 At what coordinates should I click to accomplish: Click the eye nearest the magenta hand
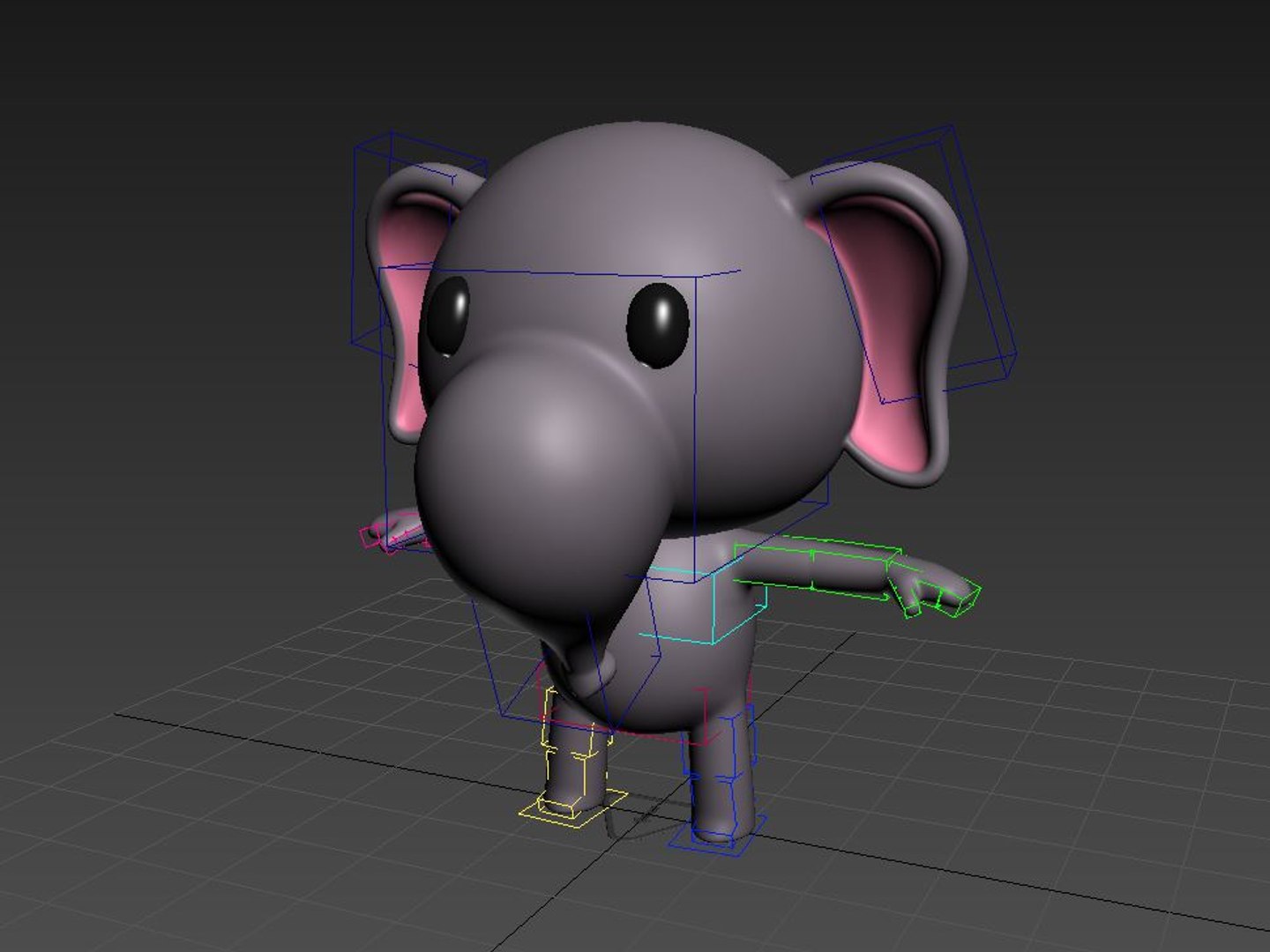[449, 316]
